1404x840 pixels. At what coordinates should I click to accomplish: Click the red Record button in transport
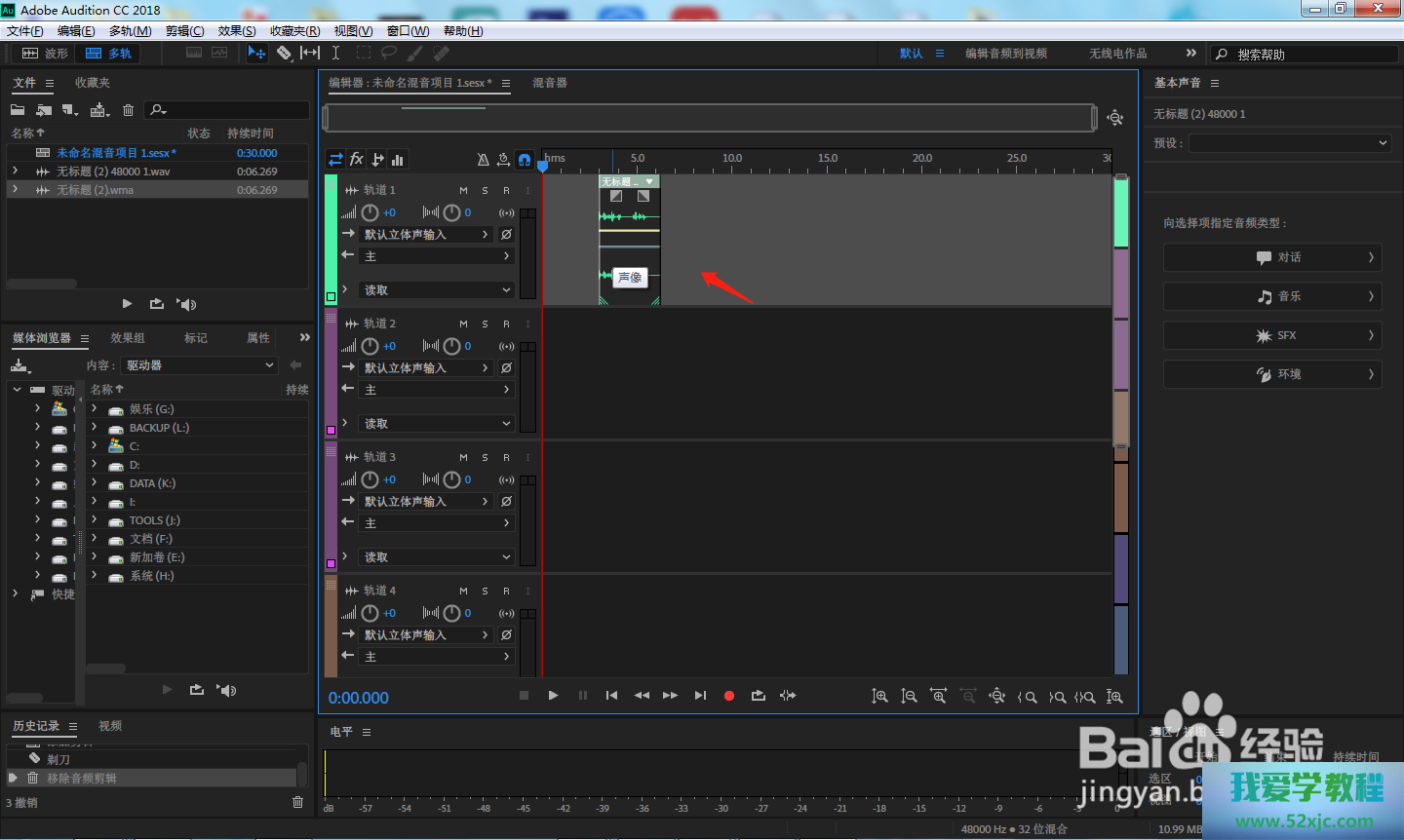(x=728, y=696)
